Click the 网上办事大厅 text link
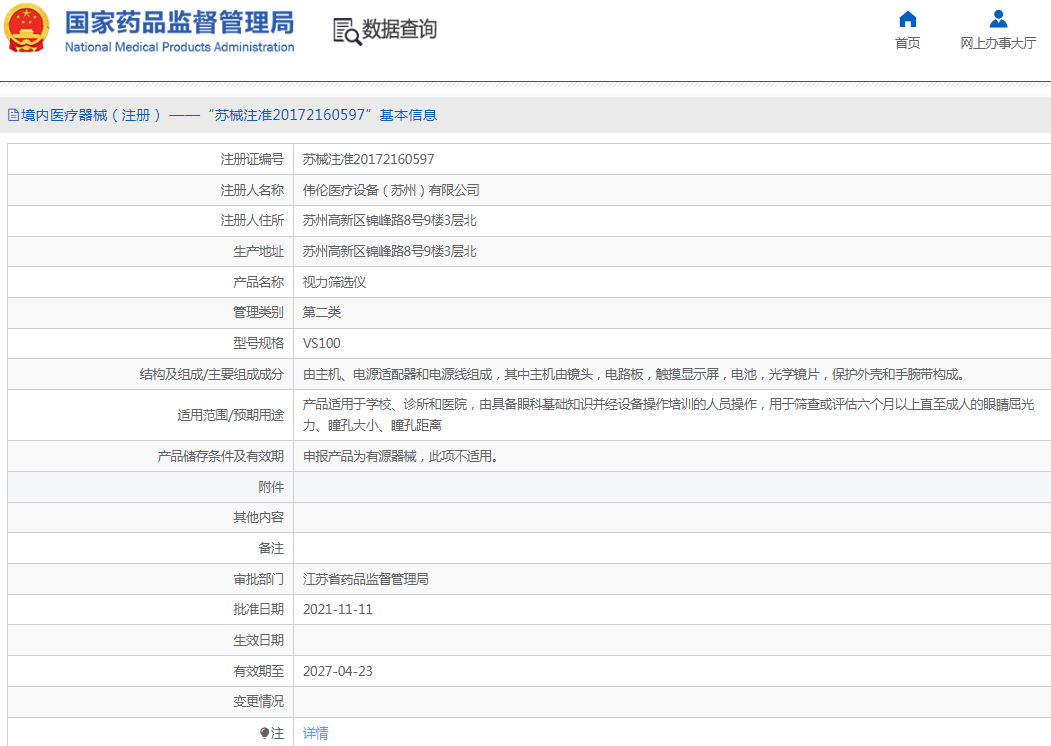The width and height of the screenshot is (1051, 746). tap(998, 43)
